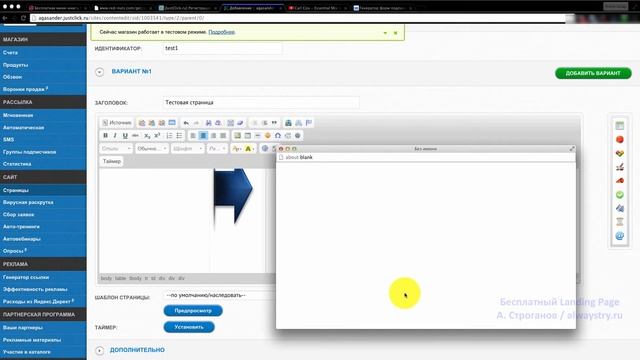Align text left
The image size is (640, 360).
pos(193,136)
